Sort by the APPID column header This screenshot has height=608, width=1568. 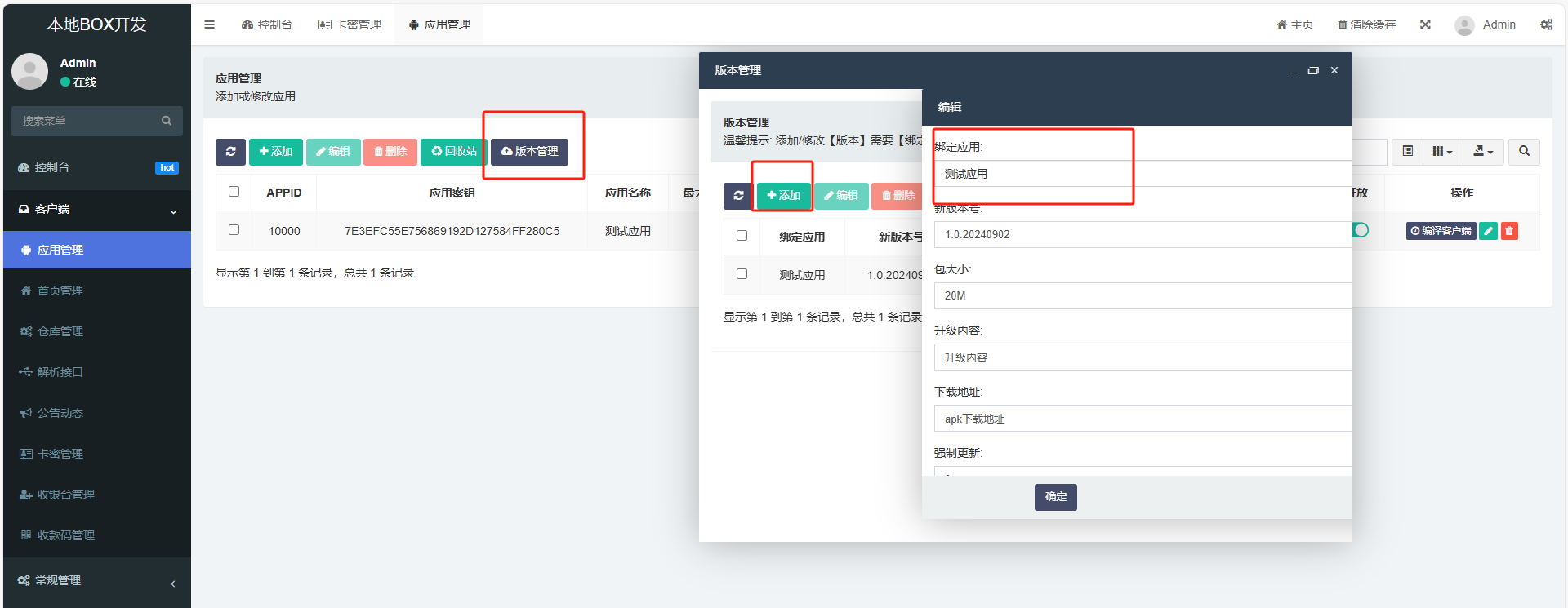point(284,193)
